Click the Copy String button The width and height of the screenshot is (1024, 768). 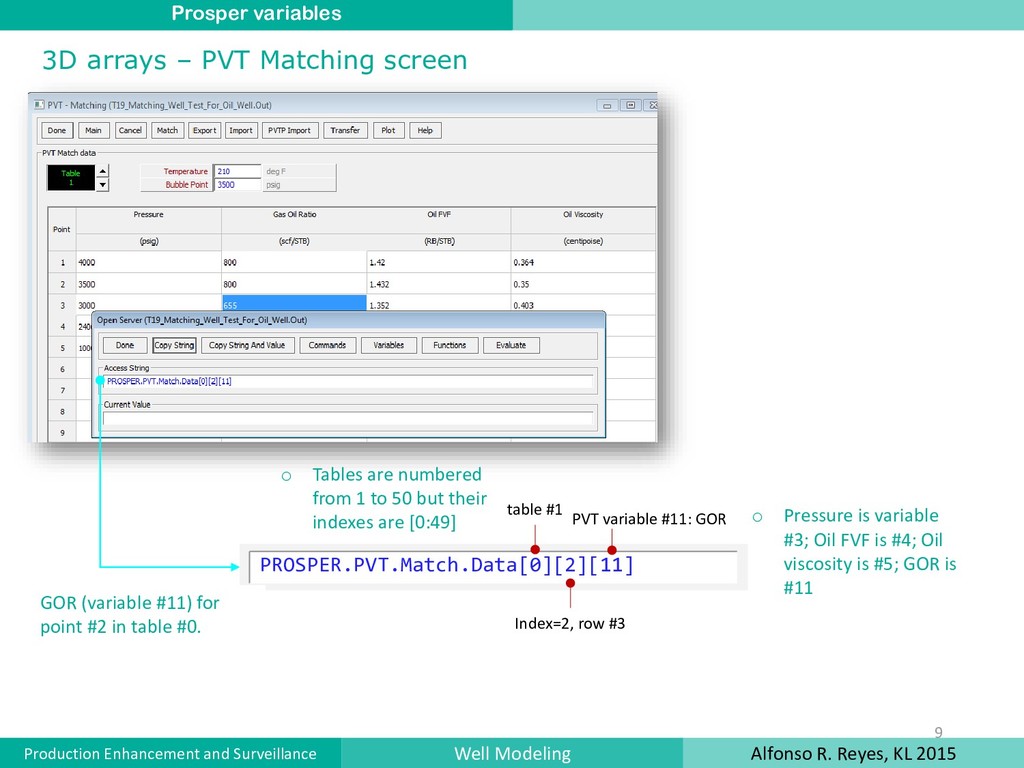pyautogui.click(x=174, y=345)
